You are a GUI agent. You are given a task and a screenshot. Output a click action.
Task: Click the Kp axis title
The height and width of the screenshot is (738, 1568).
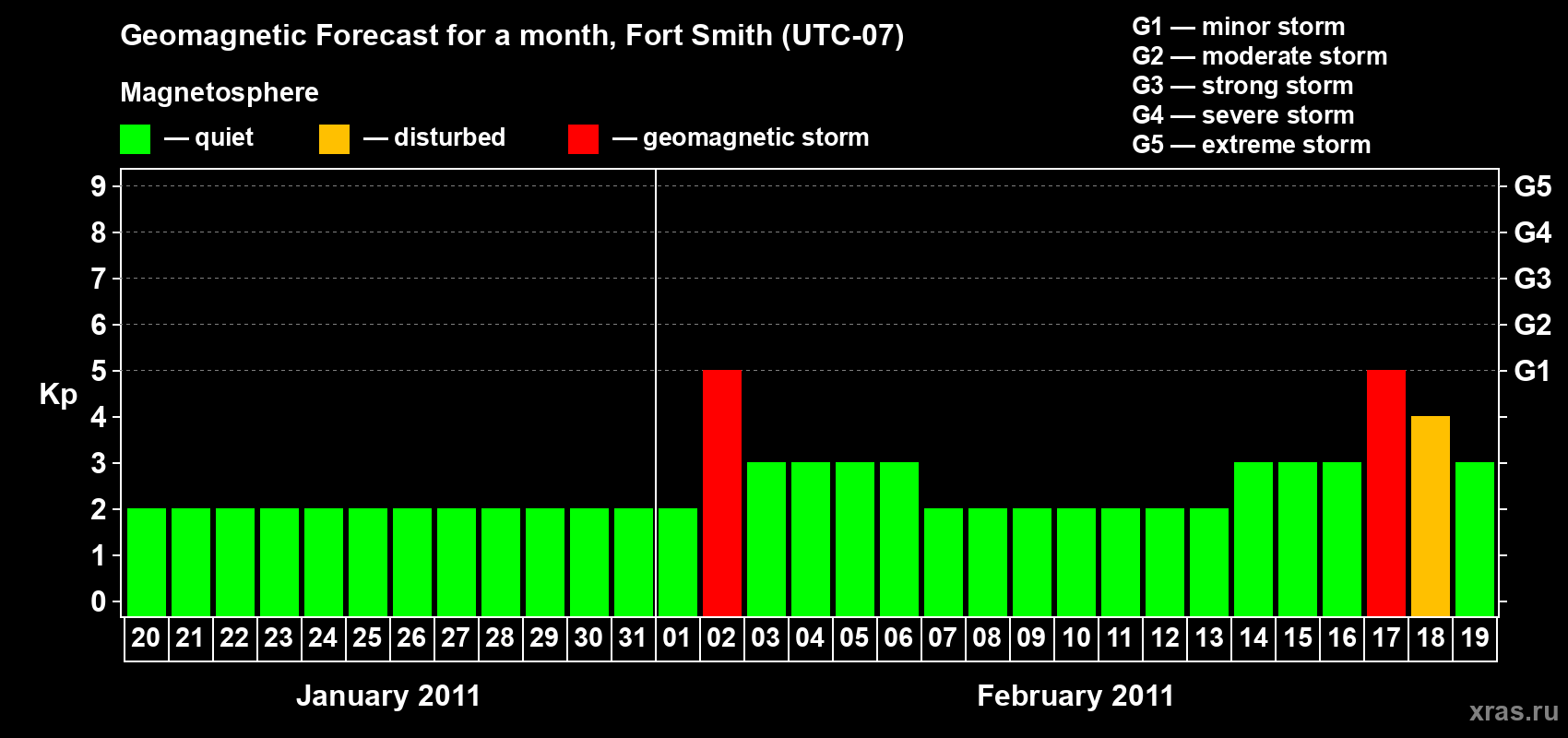point(58,395)
